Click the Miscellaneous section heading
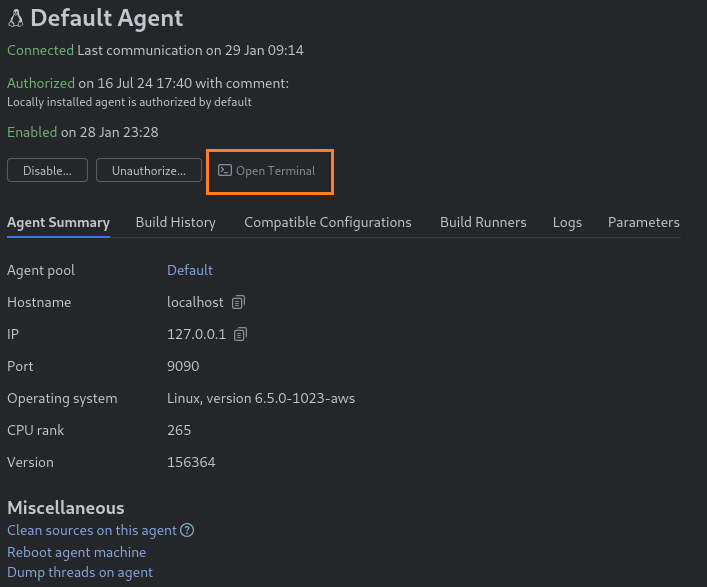Viewport: 707px width, 587px height. coord(66,508)
